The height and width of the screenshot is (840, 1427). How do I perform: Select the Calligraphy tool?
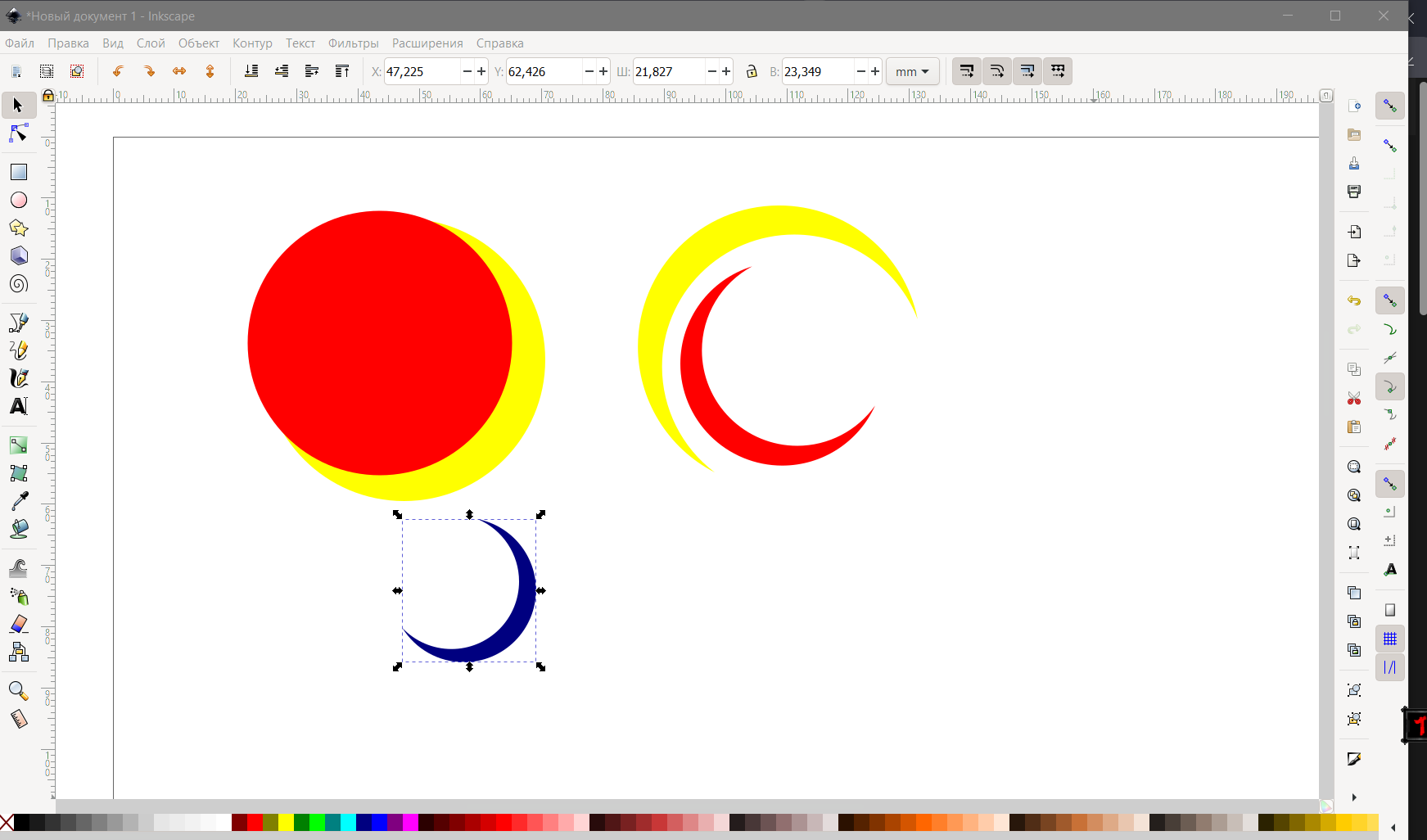(18, 378)
